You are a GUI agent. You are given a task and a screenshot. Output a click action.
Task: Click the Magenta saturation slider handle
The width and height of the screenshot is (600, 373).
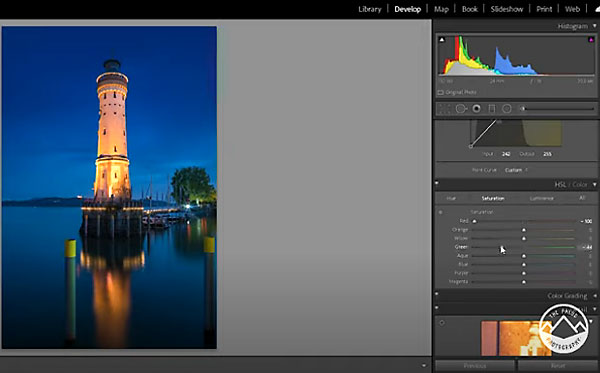point(524,282)
